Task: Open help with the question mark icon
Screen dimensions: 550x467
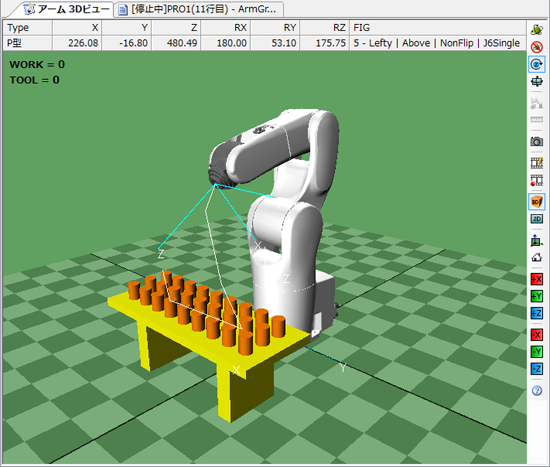Action: 537,391
